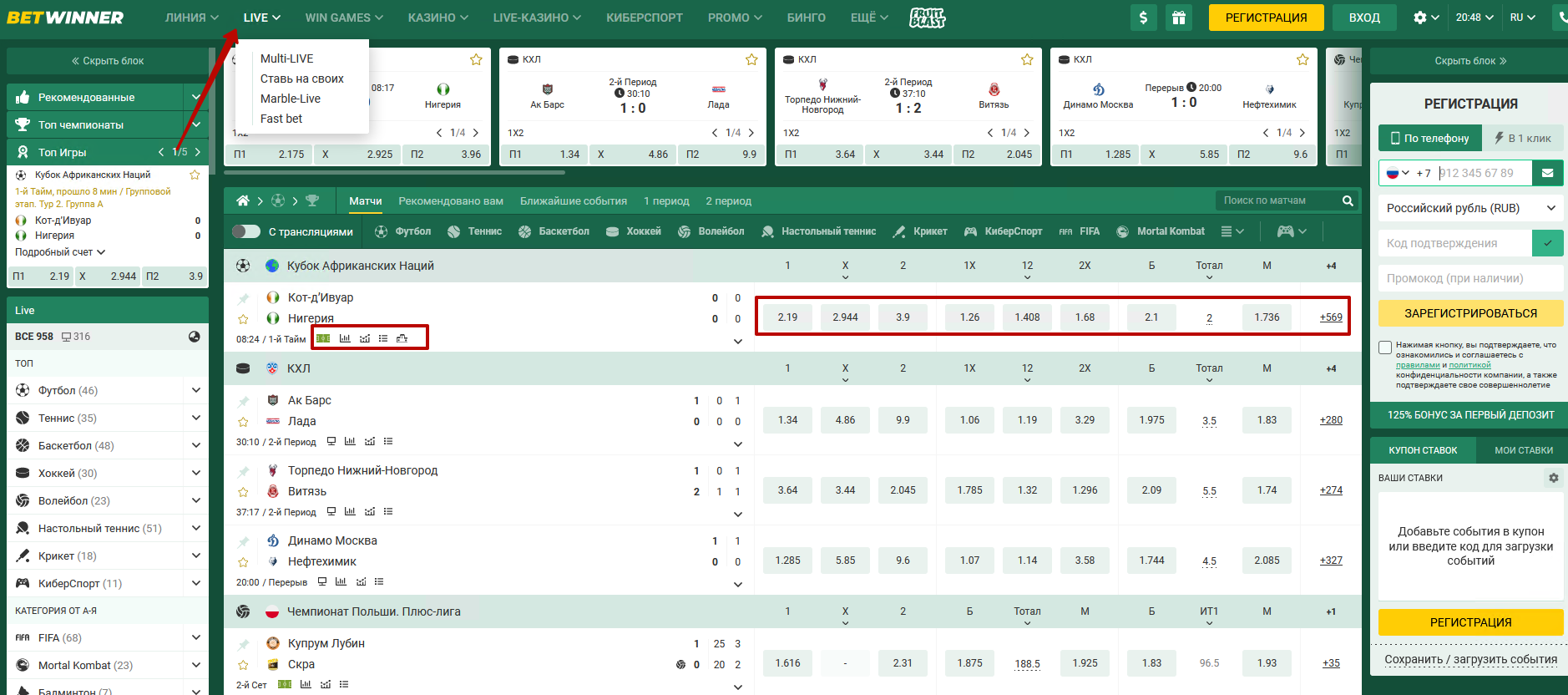Click the email envelope registration icon
This screenshot has height=695, width=1568.
point(1547,173)
